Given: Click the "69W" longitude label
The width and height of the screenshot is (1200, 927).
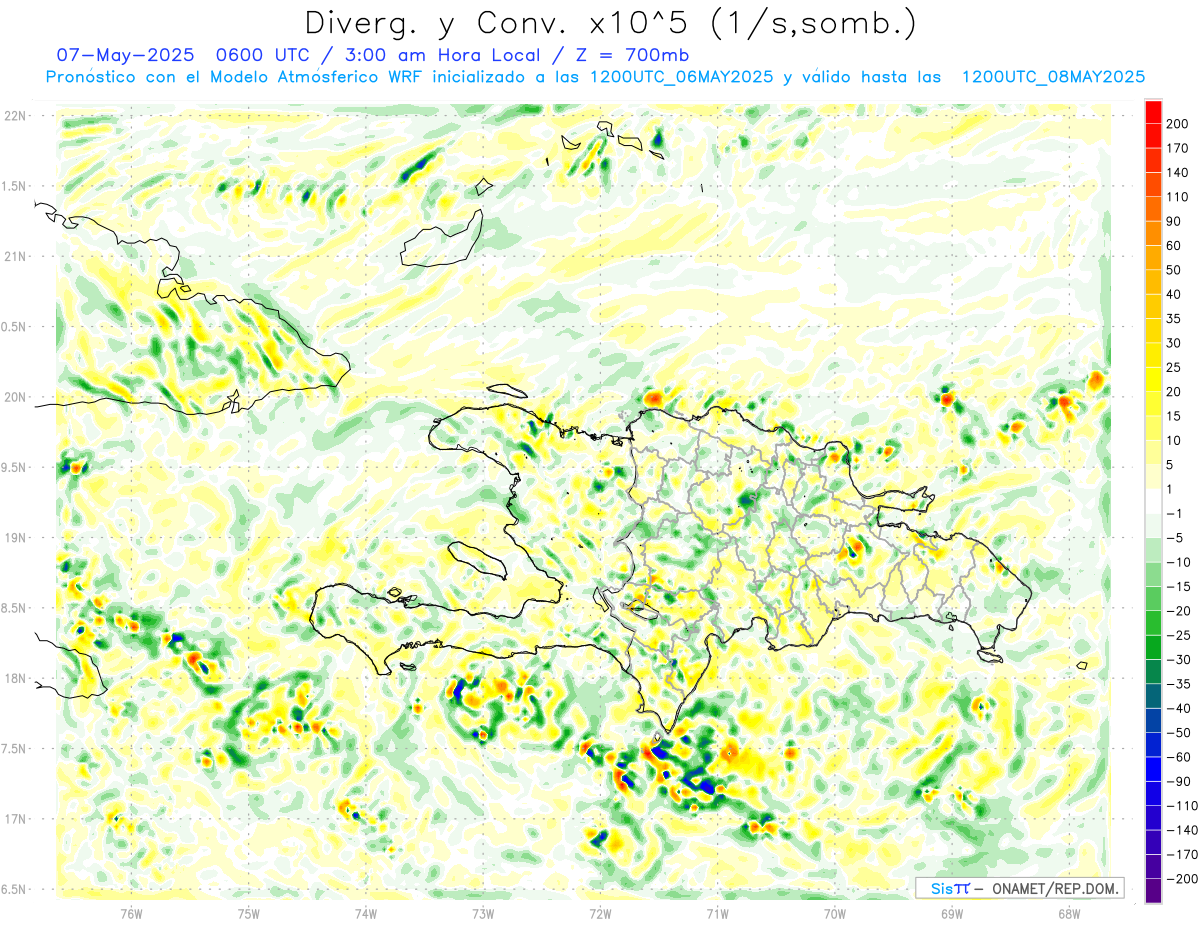Looking at the screenshot, I should pyautogui.click(x=952, y=914).
